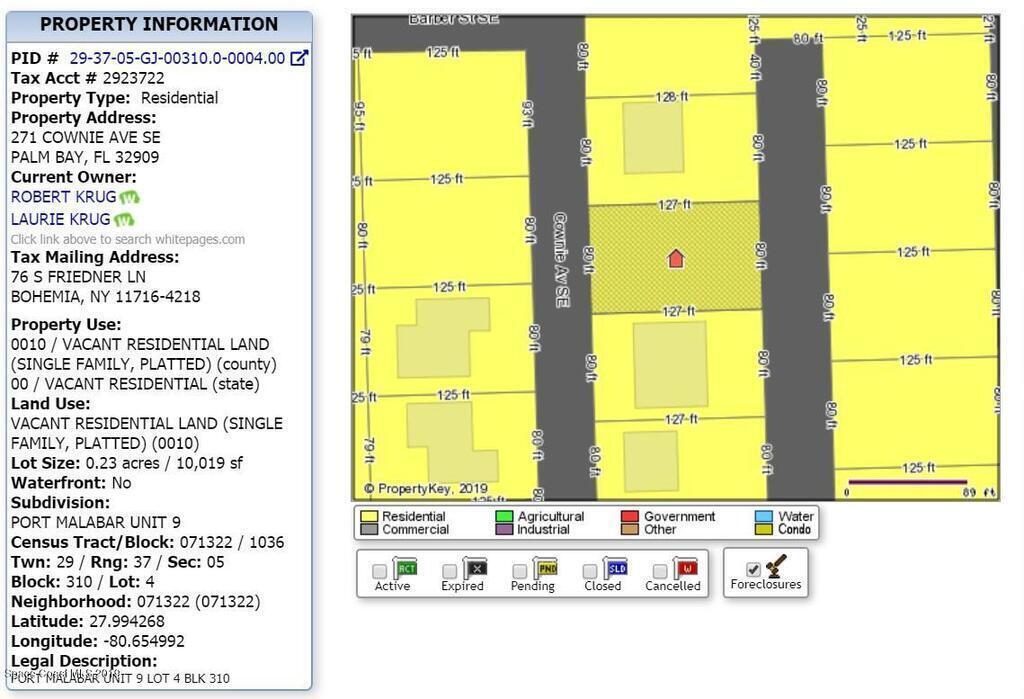This screenshot has height=699, width=1024.
Task: Tick the Pending listings checkbox
Action: click(x=520, y=571)
